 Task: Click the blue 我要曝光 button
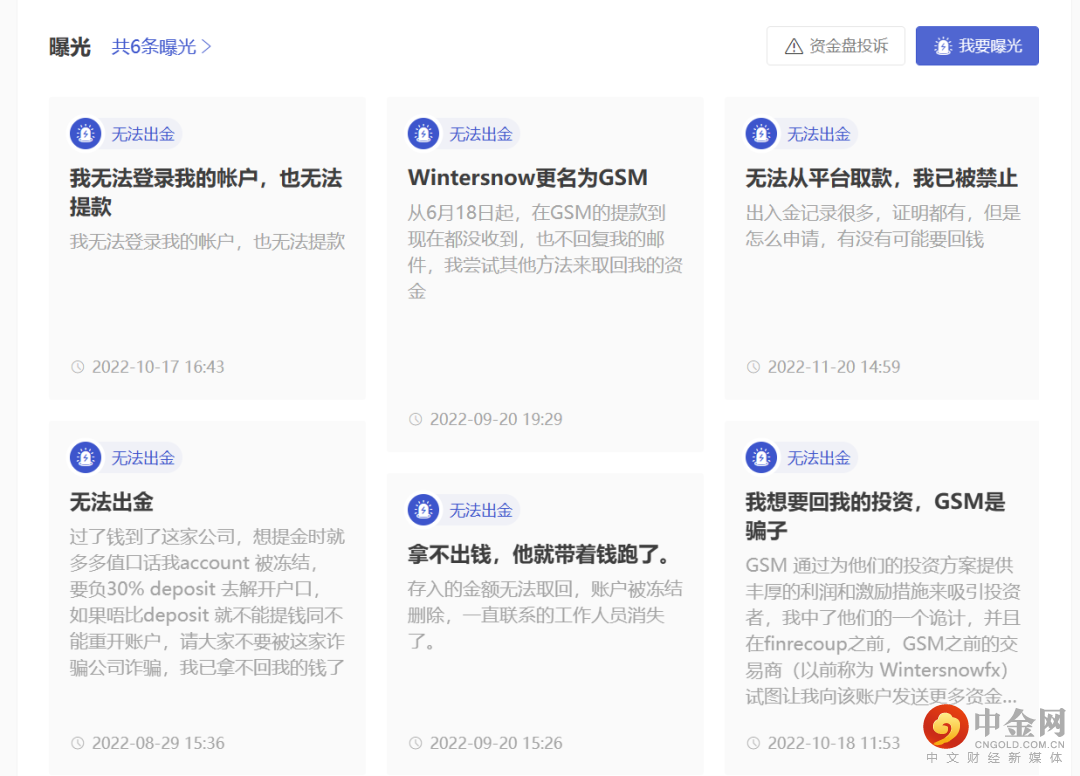(977, 45)
